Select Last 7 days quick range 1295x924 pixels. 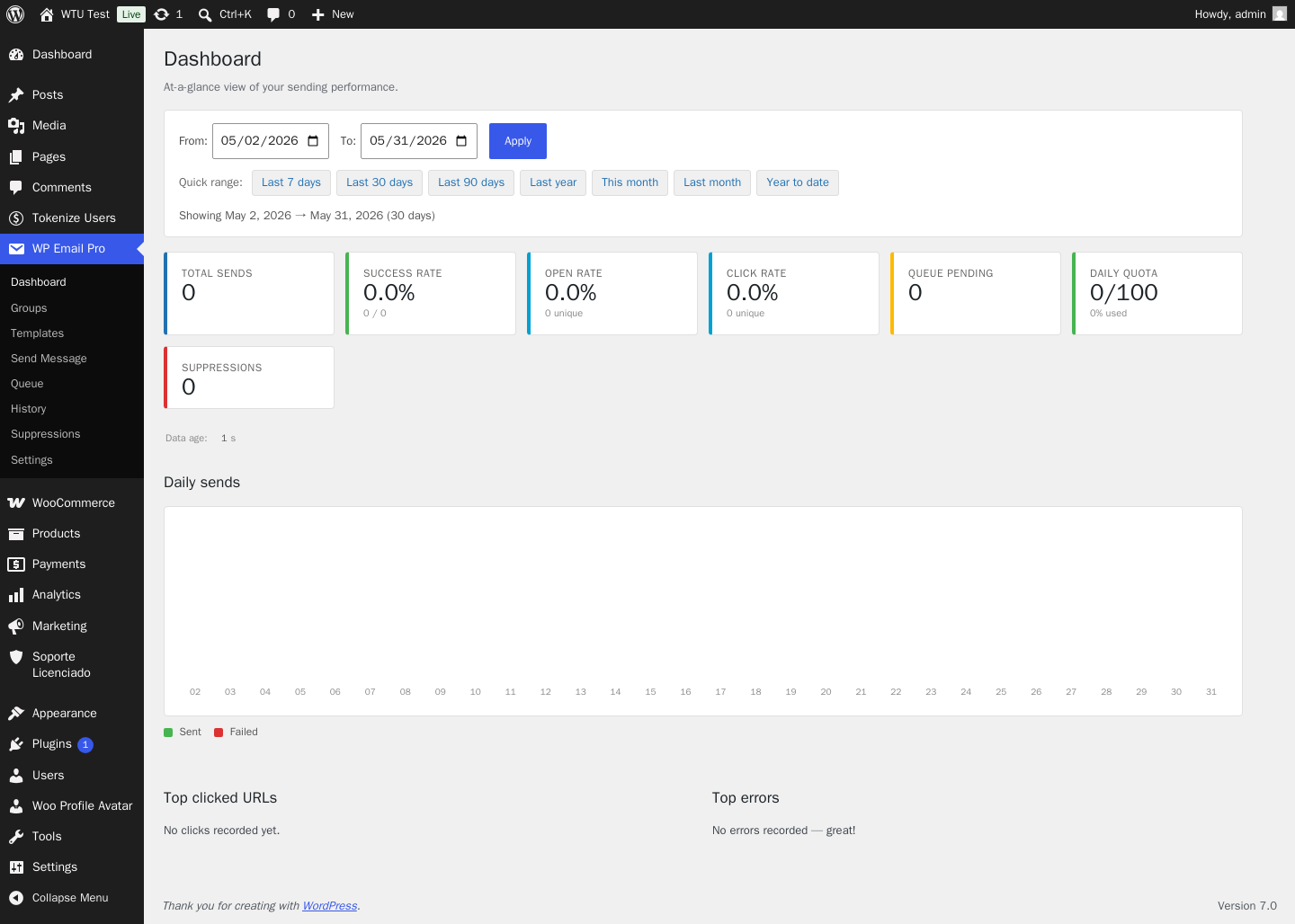pyautogui.click(x=291, y=182)
